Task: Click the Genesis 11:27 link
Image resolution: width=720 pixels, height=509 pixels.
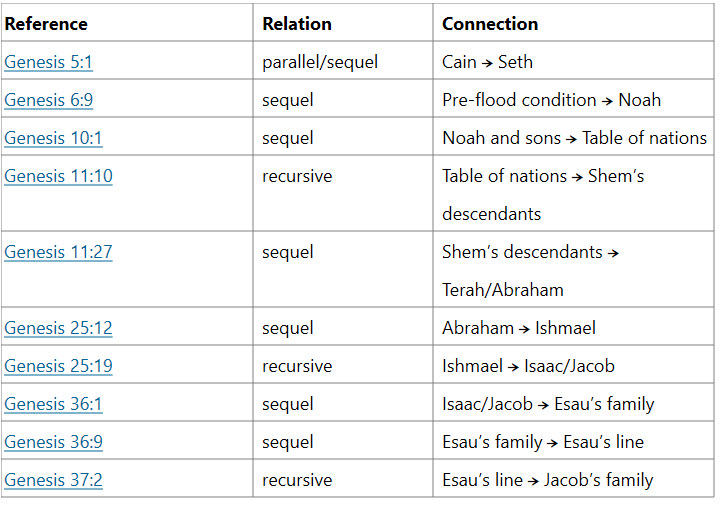Action: [x=58, y=252]
